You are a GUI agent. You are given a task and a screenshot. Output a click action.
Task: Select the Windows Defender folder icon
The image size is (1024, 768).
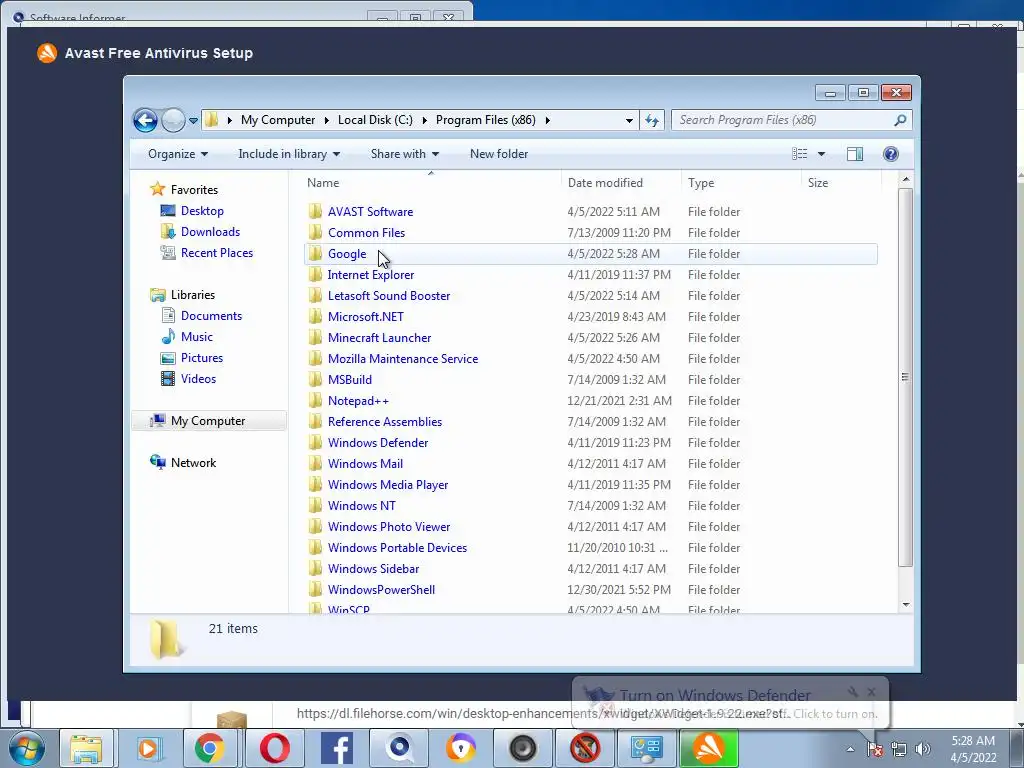(315, 443)
